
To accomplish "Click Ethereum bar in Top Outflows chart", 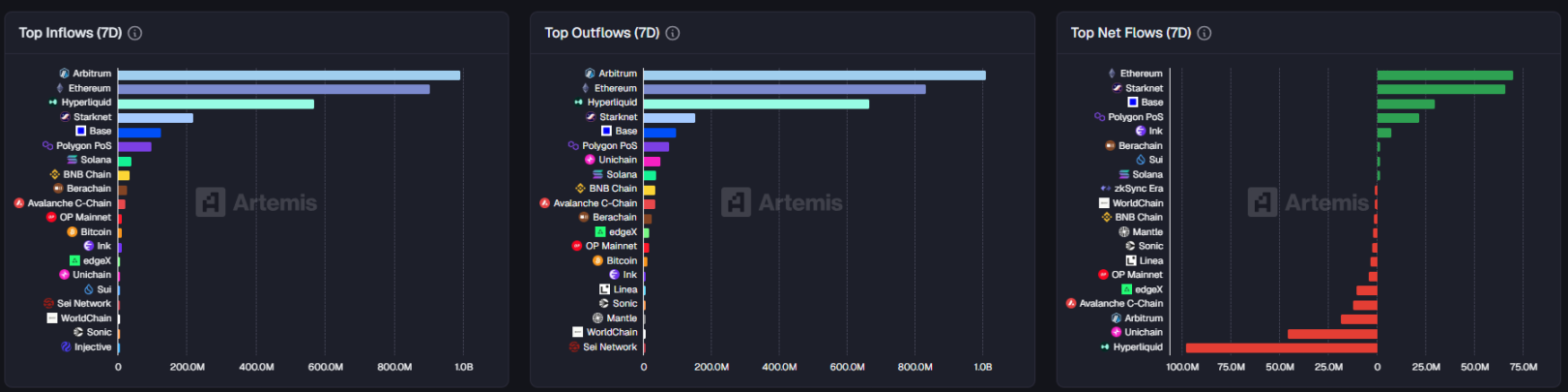I will pyautogui.click(x=784, y=89).
